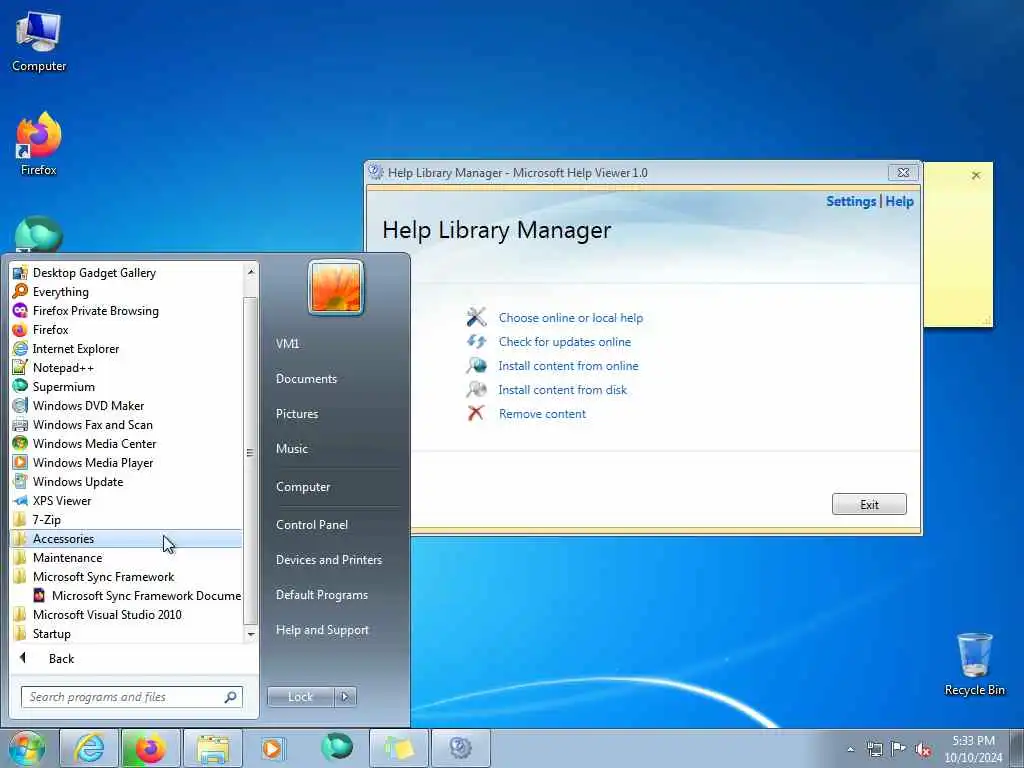Open Computer desktop icon
The width and height of the screenshot is (1024, 768).
39,42
